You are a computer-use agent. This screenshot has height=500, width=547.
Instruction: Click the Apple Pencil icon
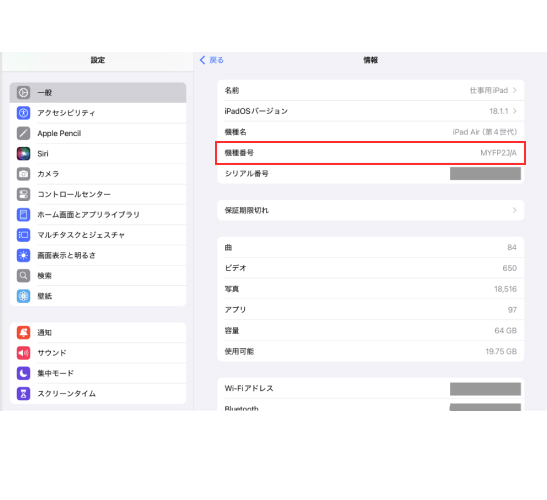(x=23, y=133)
